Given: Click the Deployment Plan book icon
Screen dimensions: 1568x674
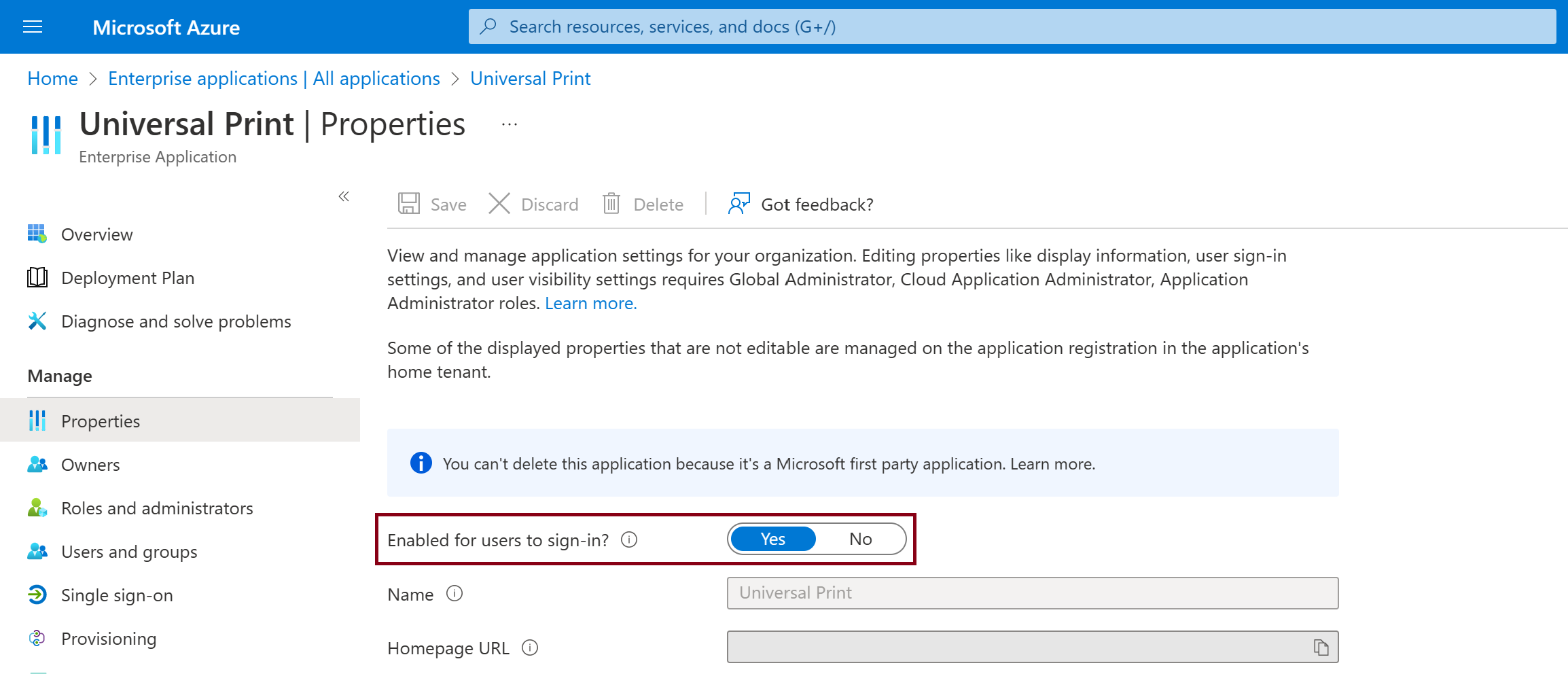Looking at the screenshot, I should [x=37, y=277].
